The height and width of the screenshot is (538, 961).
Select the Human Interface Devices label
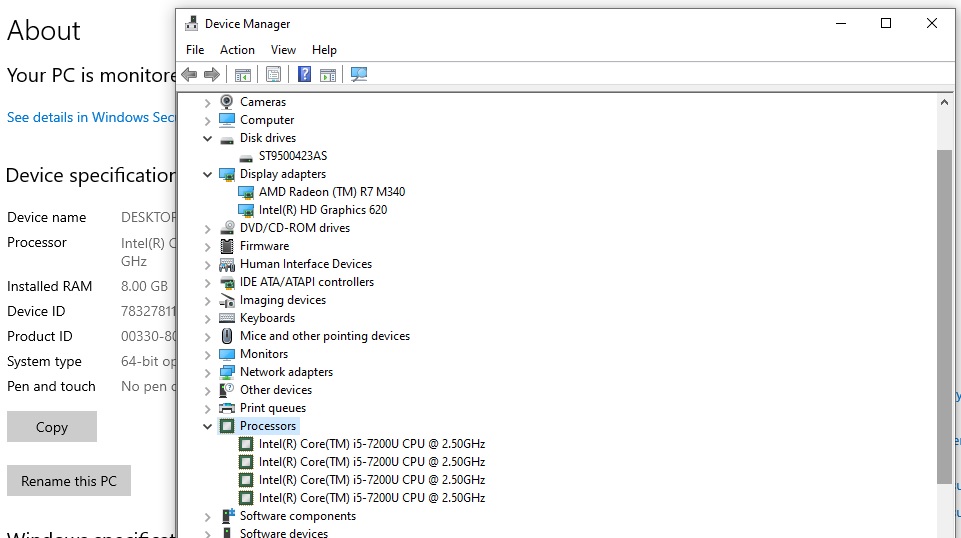click(x=306, y=263)
